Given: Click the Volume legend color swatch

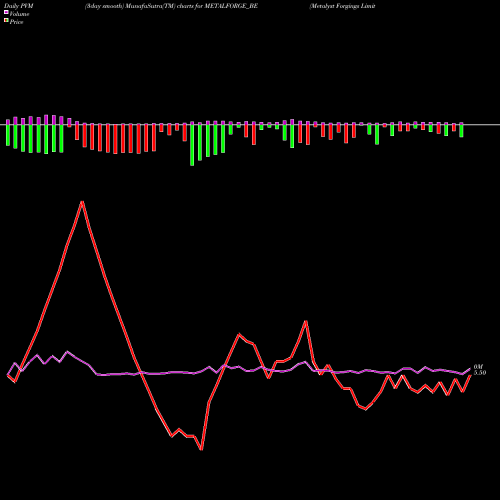Looking at the screenshot, I should [x=6, y=12].
